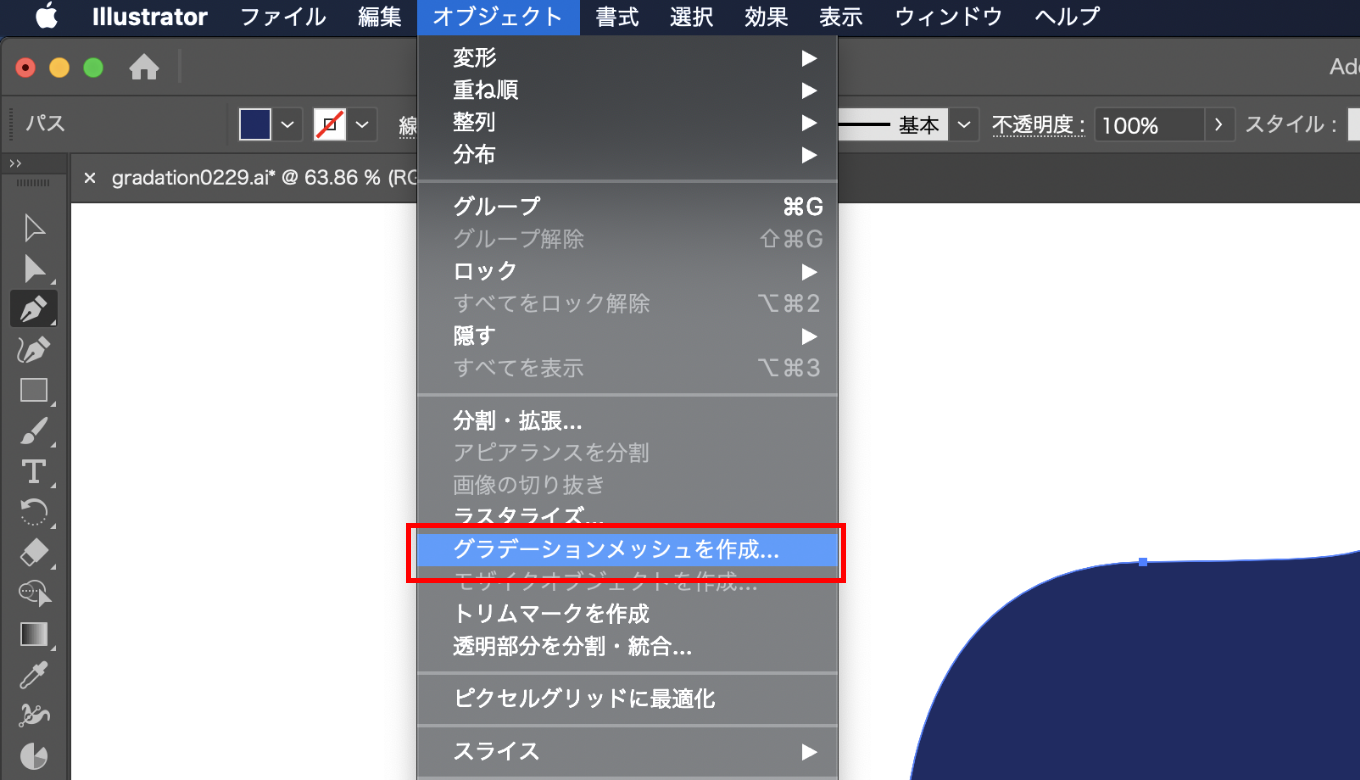This screenshot has height=780, width=1360.
Task: Open the 選択 menu
Action: [692, 17]
